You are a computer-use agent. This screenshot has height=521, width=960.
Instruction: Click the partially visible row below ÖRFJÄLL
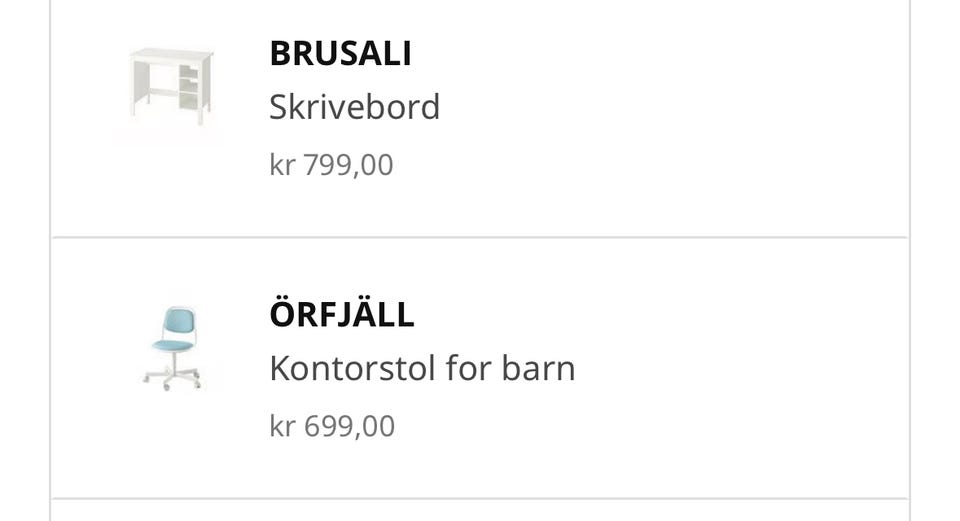(480, 511)
